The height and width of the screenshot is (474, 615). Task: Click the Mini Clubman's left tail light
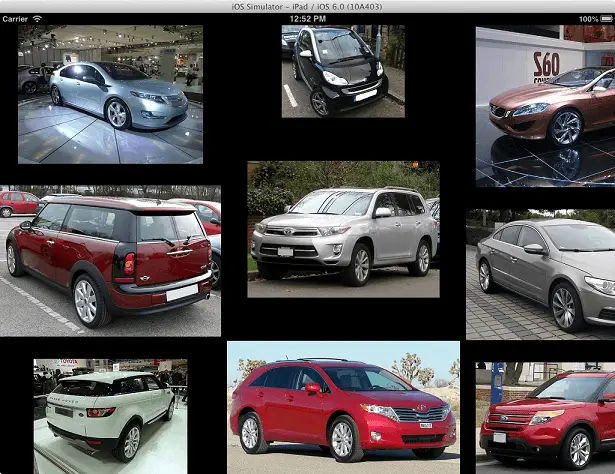(128, 264)
